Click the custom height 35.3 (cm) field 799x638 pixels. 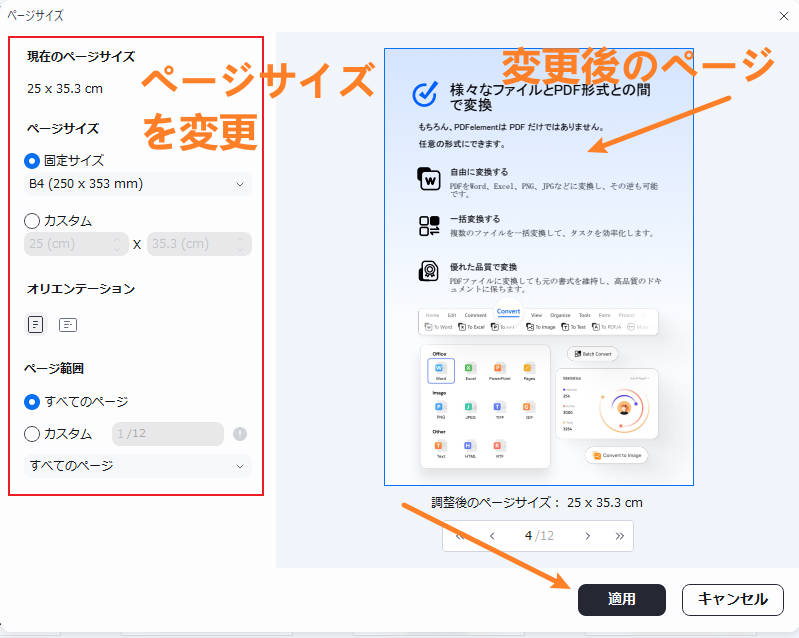tap(199, 244)
